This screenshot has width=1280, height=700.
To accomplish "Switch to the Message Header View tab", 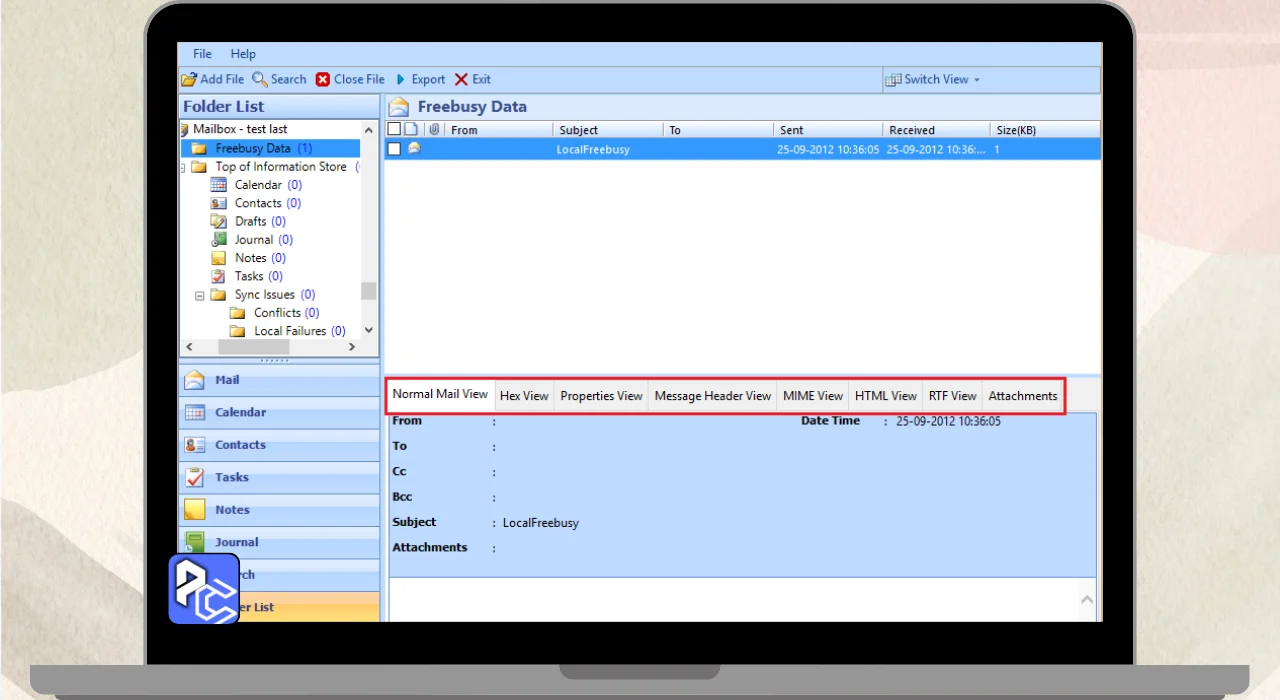I will point(712,396).
